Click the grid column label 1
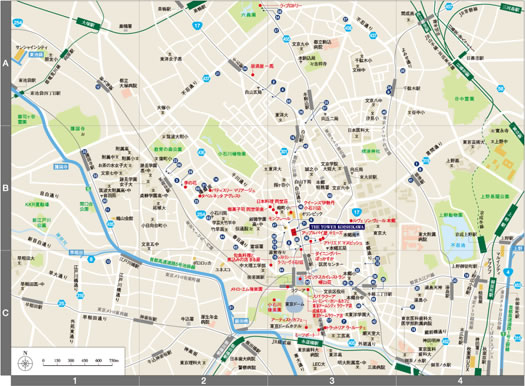This screenshot has height=386, width=525. [75, 381]
